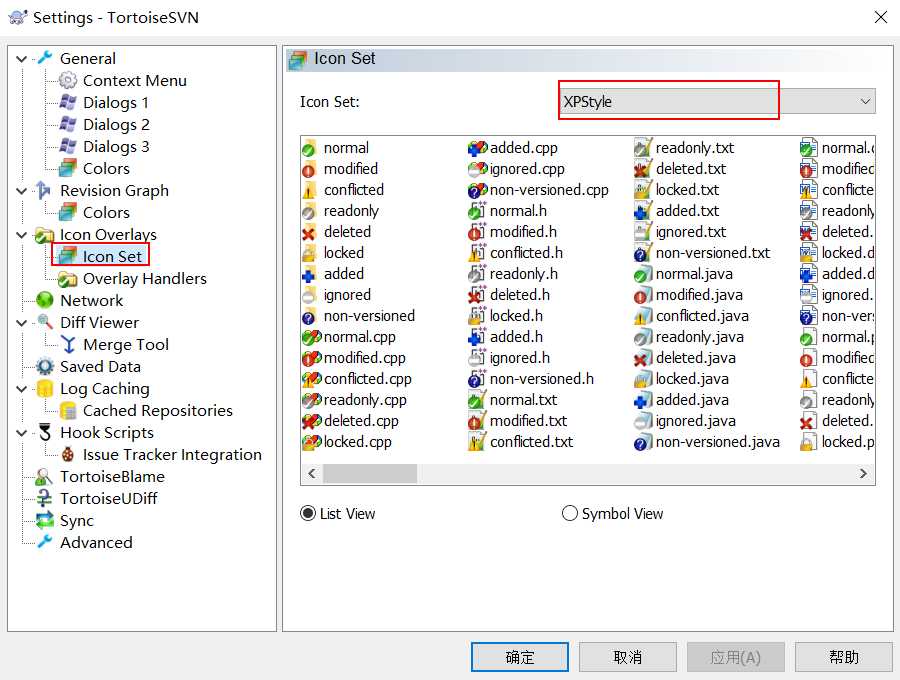The width and height of the screenshot is (900, 680).
Task: Select the ignored list entry
Action: (x=347, y=295)
